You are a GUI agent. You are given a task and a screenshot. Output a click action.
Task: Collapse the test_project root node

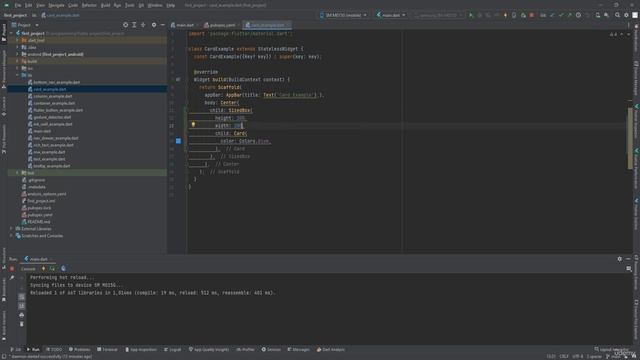pyautogui.click(x=11, y=33)
